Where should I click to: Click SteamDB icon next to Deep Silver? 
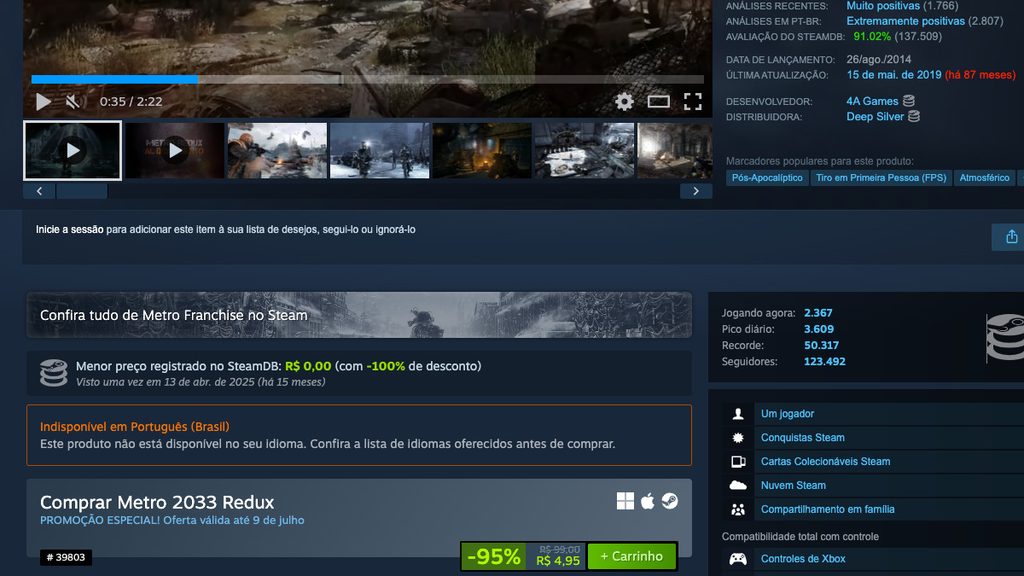click(914, 117)
